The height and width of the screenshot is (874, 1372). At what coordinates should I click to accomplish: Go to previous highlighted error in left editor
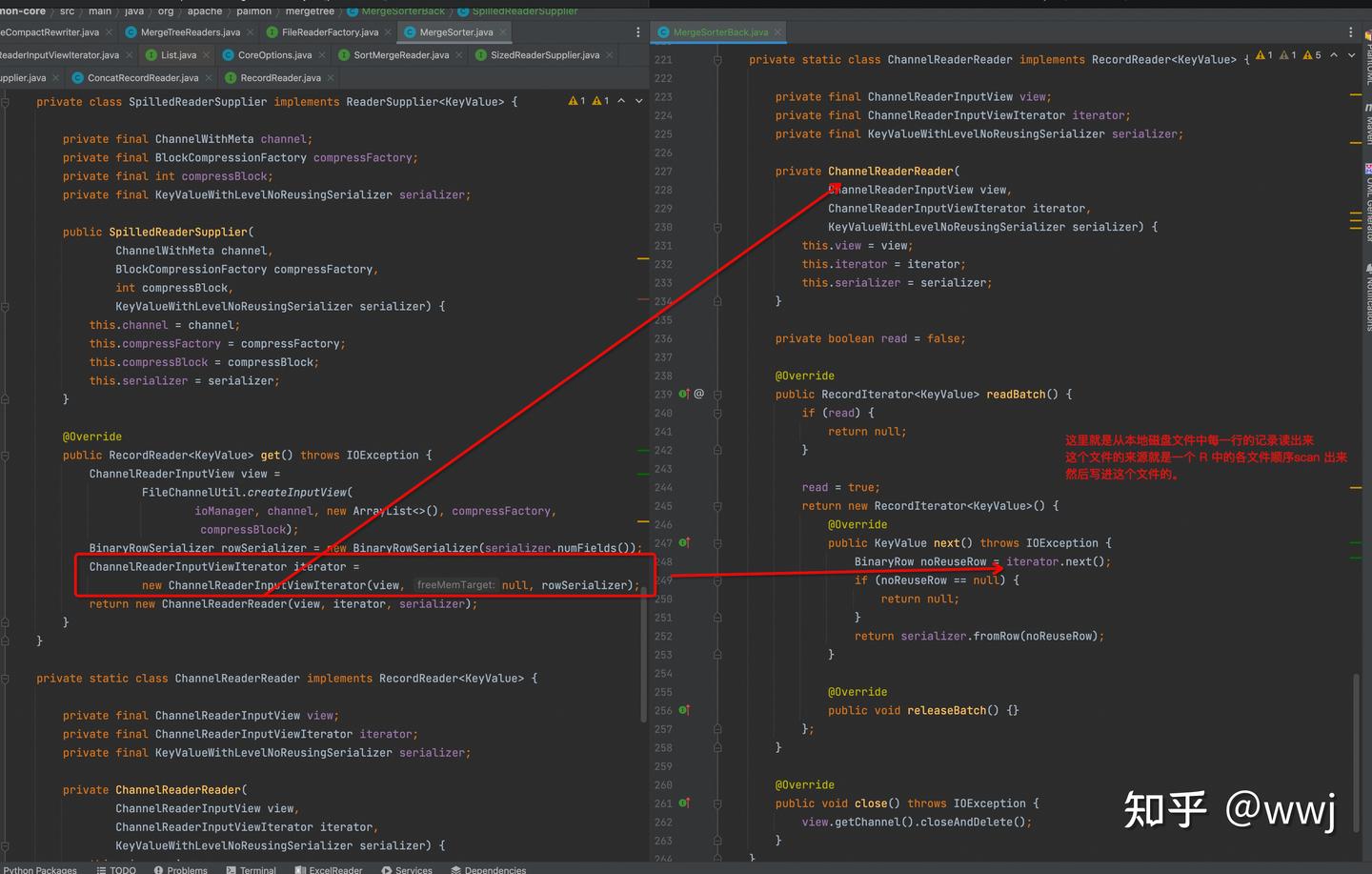[x=621, y=100]
